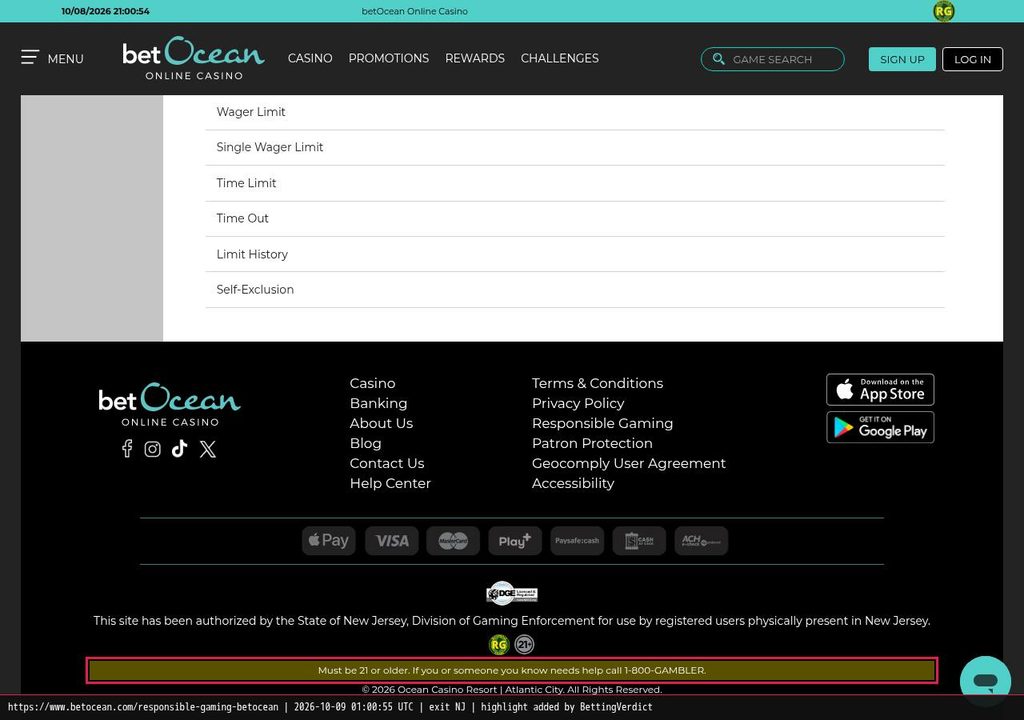Click the VISA payment icon
Image resolution: width=1024 pixels, height=720 pixels.
click(392, 541)
